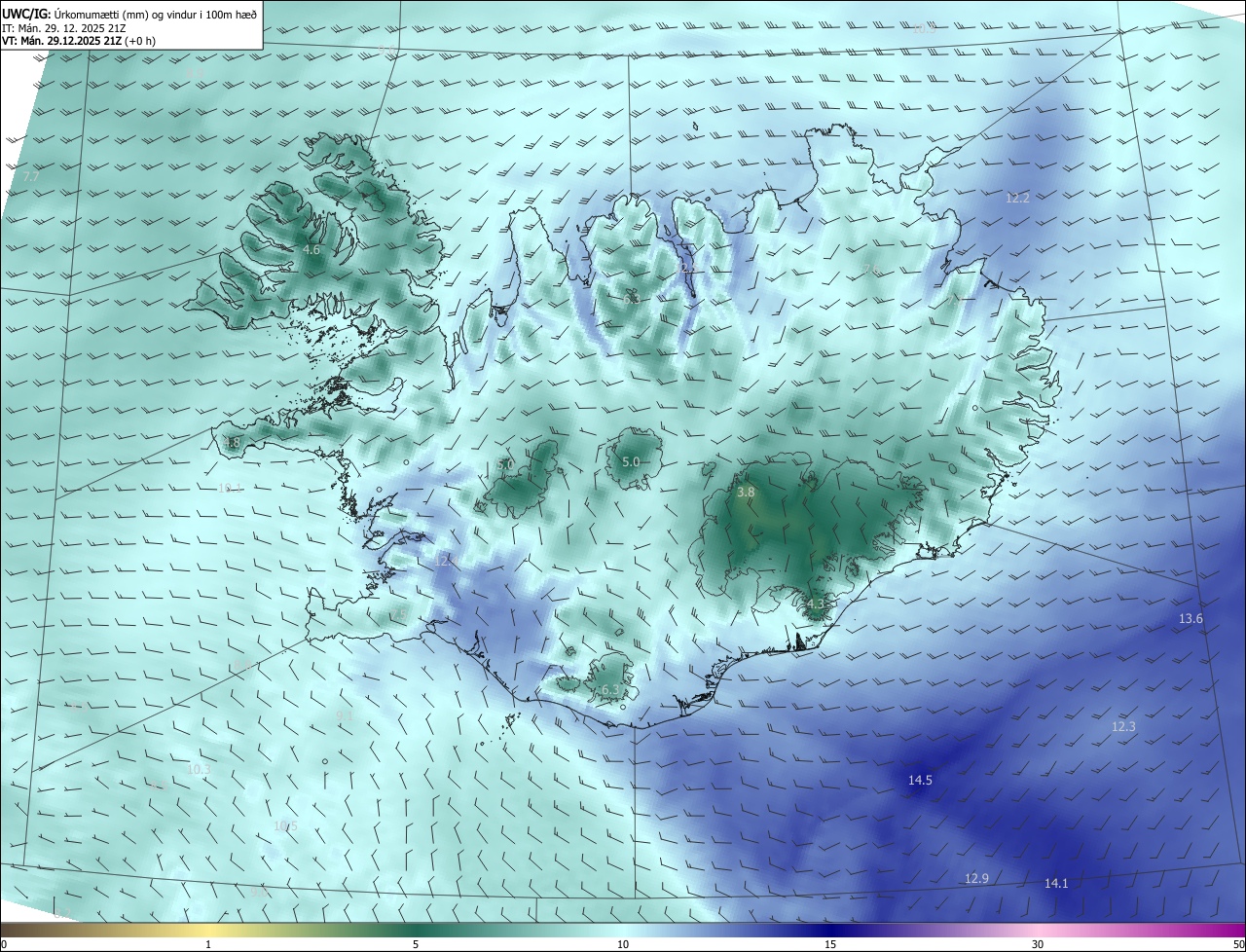Click the 14.5 value south of Iceland

coord(920,781)
